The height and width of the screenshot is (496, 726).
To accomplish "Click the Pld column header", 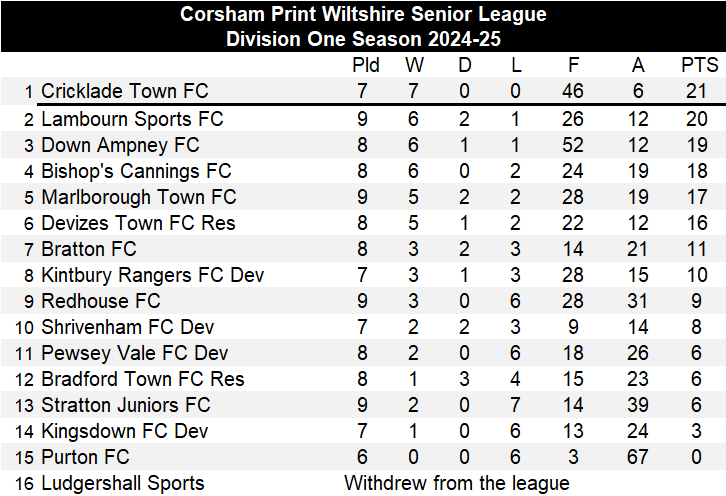I will click(x=366, y=65).
